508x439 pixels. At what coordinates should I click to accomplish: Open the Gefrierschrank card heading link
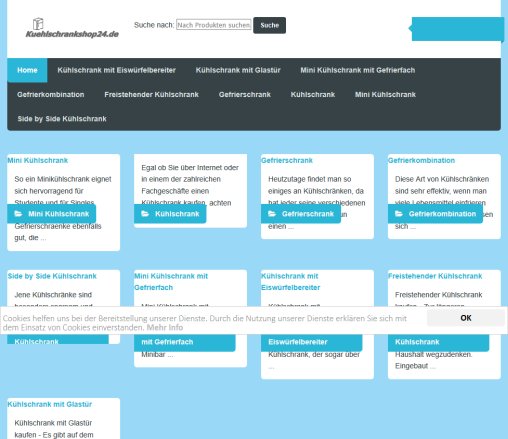[287, 160]
